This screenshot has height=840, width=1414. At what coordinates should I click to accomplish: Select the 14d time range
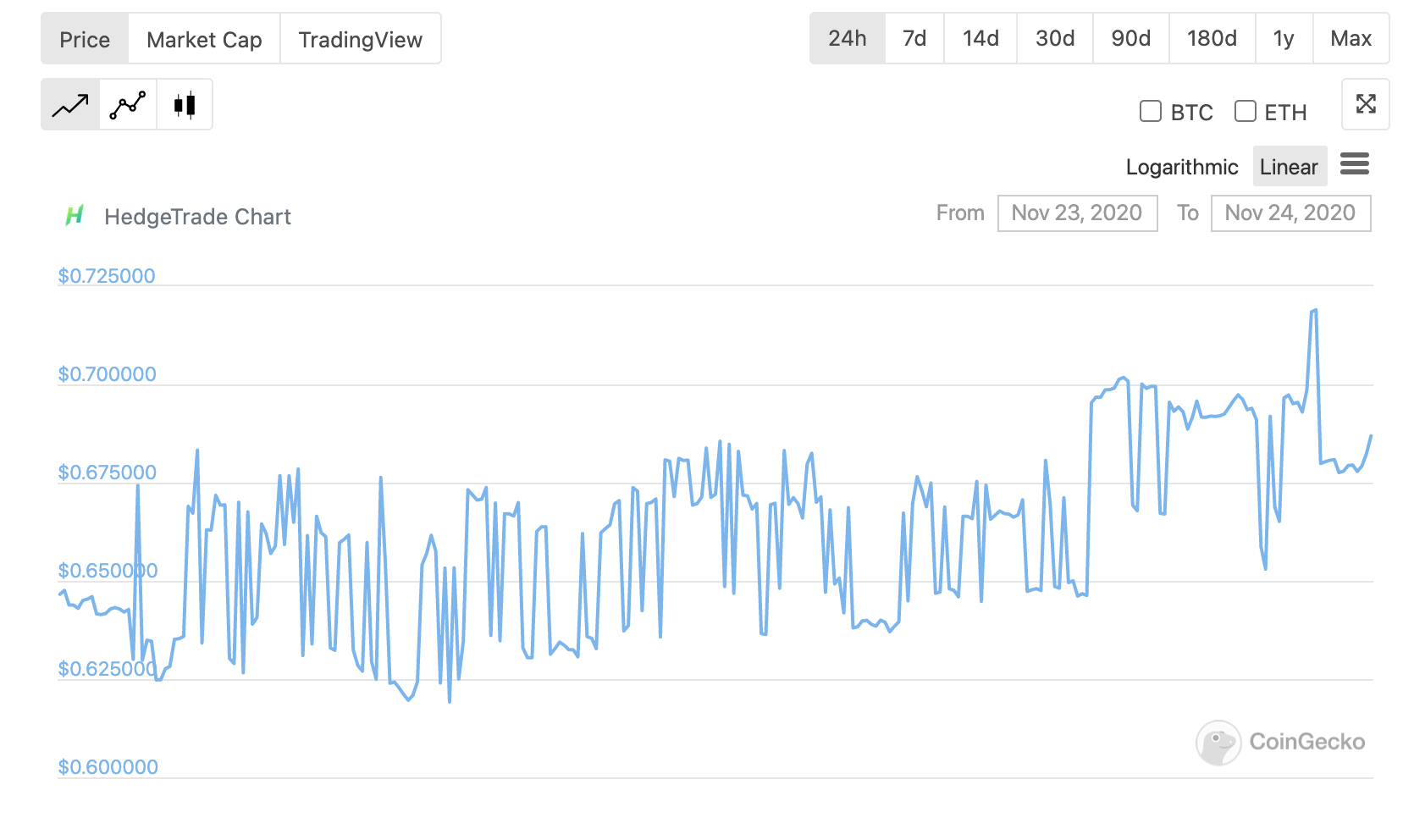(x=980, y=38)
